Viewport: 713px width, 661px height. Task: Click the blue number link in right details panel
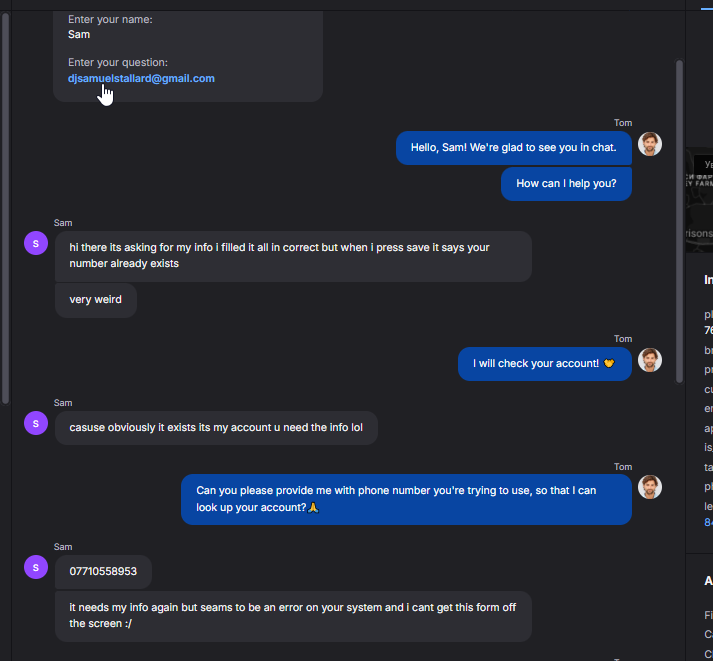(708, 522)
